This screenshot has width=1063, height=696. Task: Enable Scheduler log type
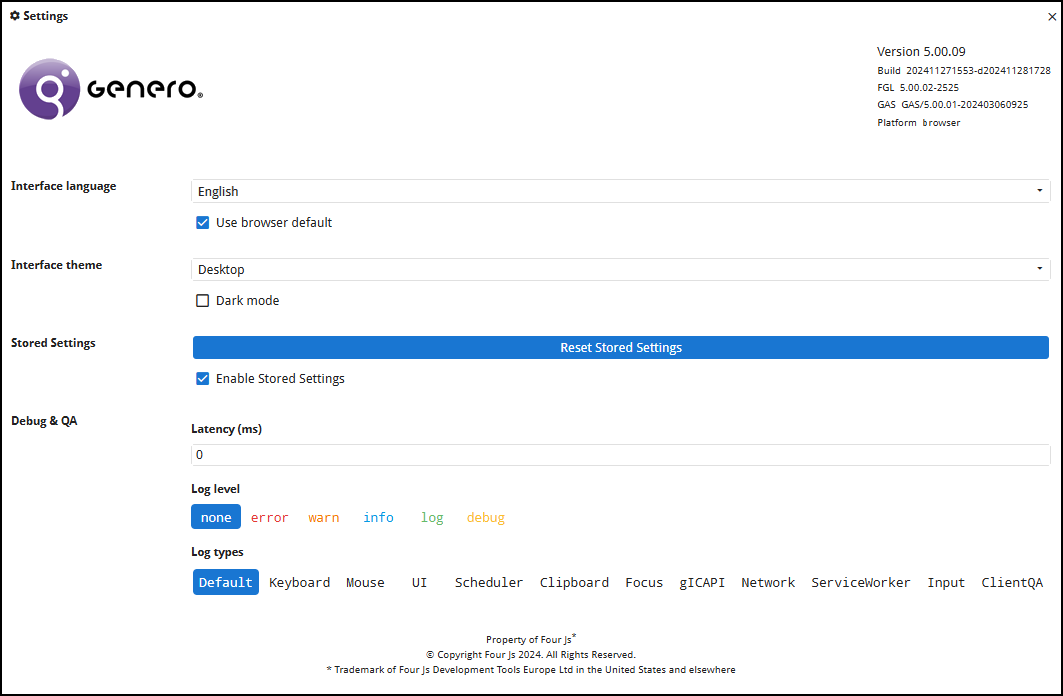click(x=488, y=583)
